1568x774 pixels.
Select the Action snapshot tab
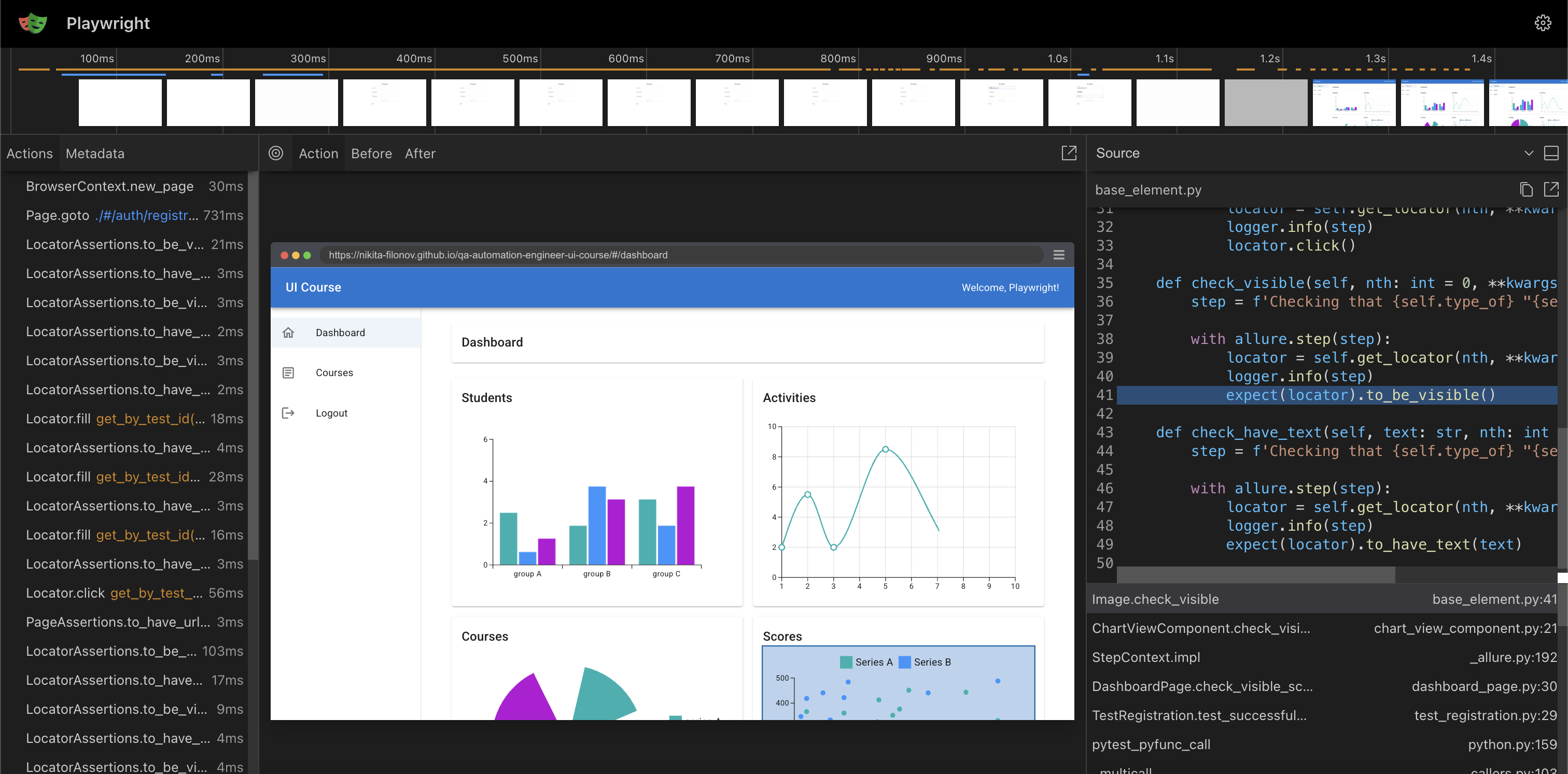[318, 154]
